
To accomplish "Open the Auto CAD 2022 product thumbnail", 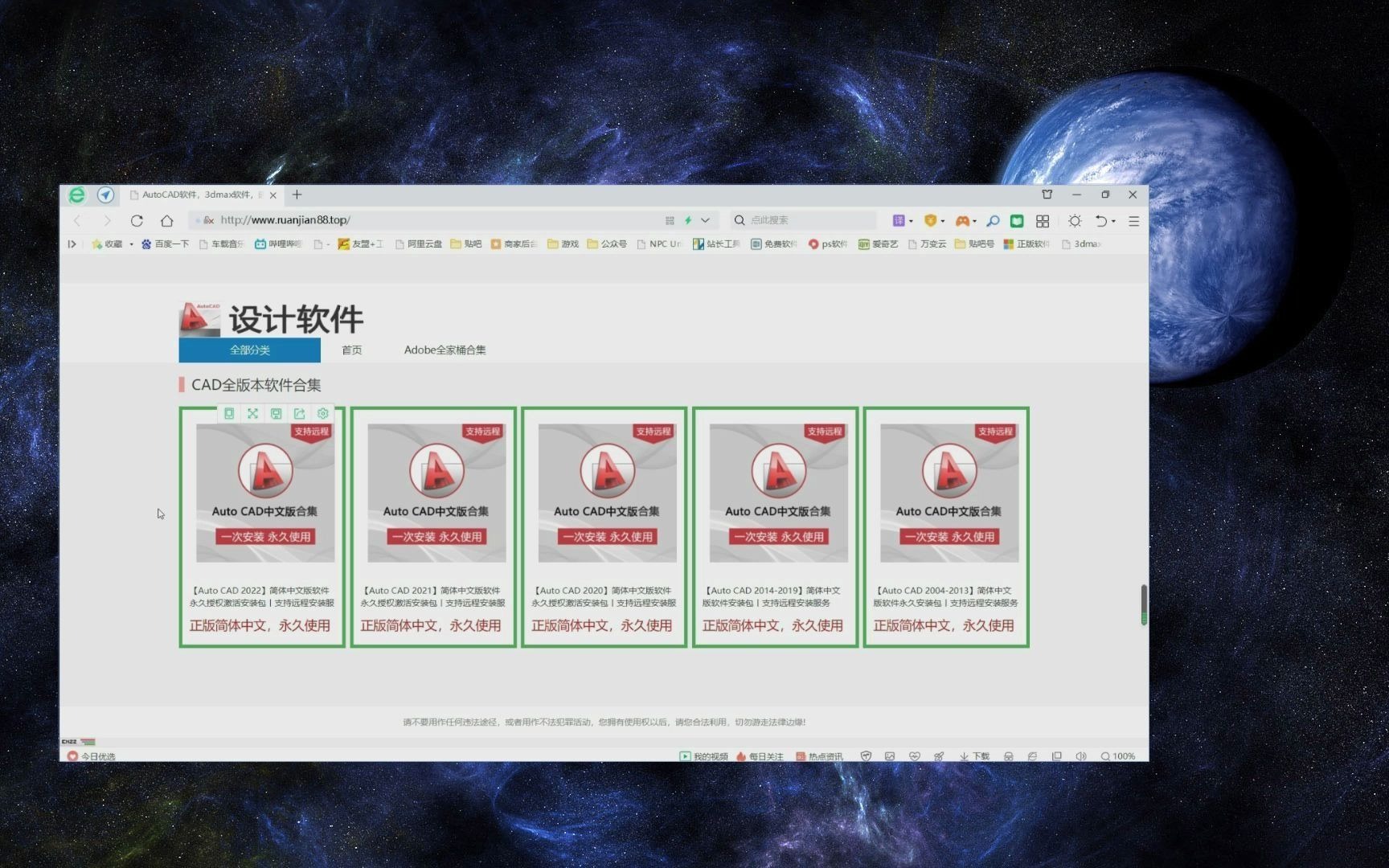I will point(265,493).
